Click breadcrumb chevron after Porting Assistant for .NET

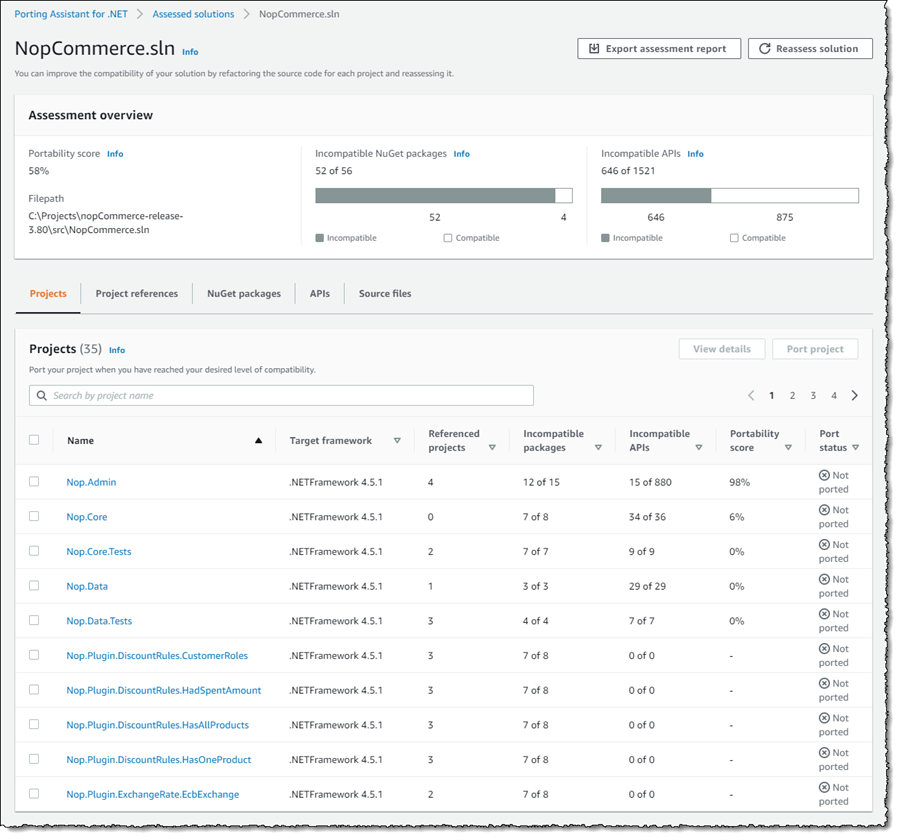(x=139, y=14)
